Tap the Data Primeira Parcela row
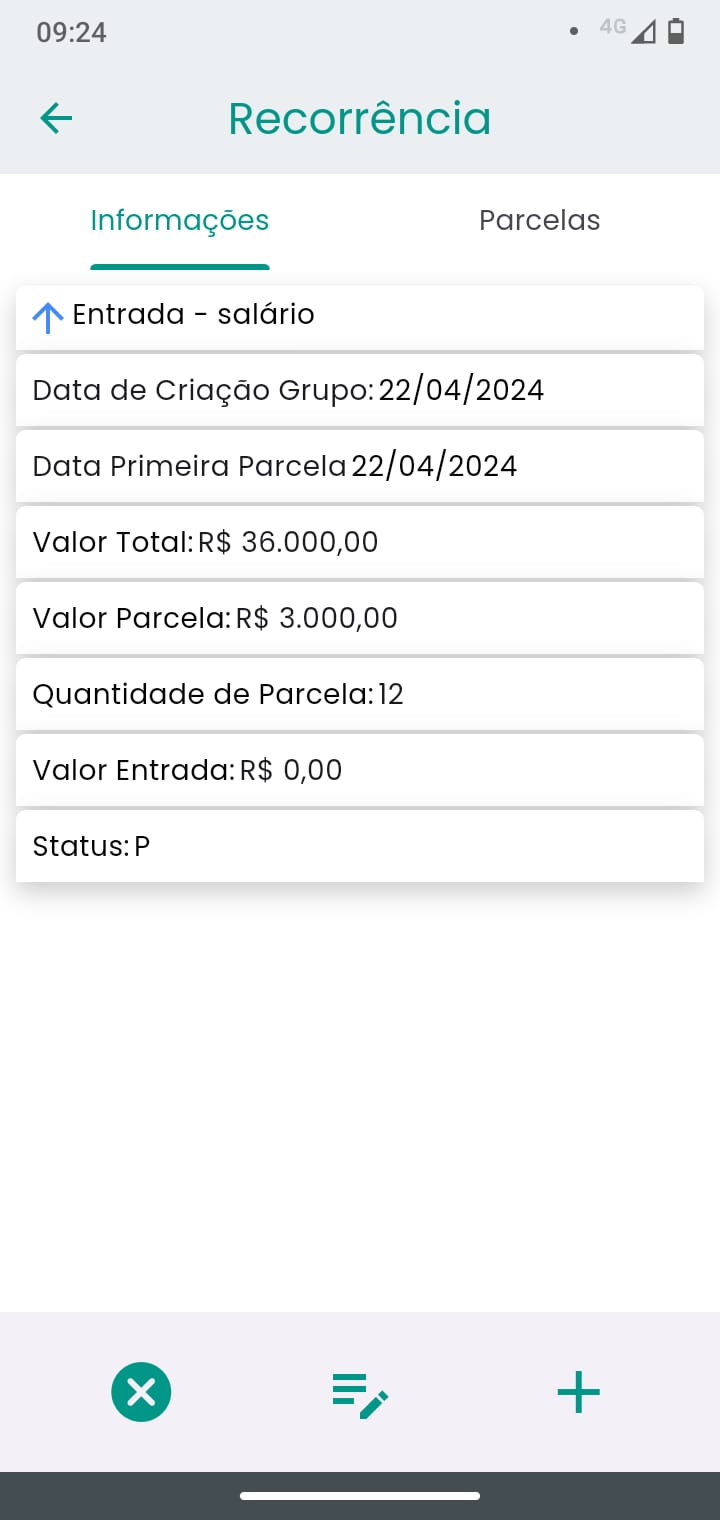 [360, 466]
